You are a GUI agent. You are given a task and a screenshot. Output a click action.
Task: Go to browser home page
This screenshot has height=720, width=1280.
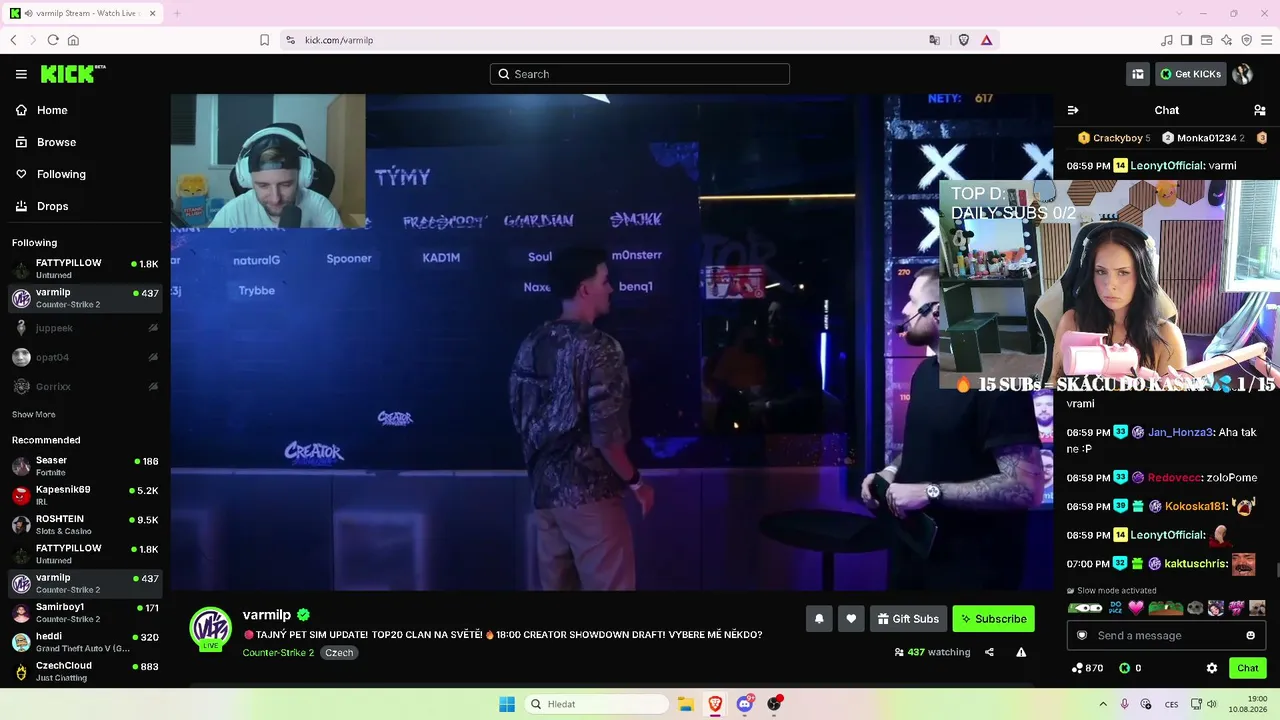pos(73,40)
